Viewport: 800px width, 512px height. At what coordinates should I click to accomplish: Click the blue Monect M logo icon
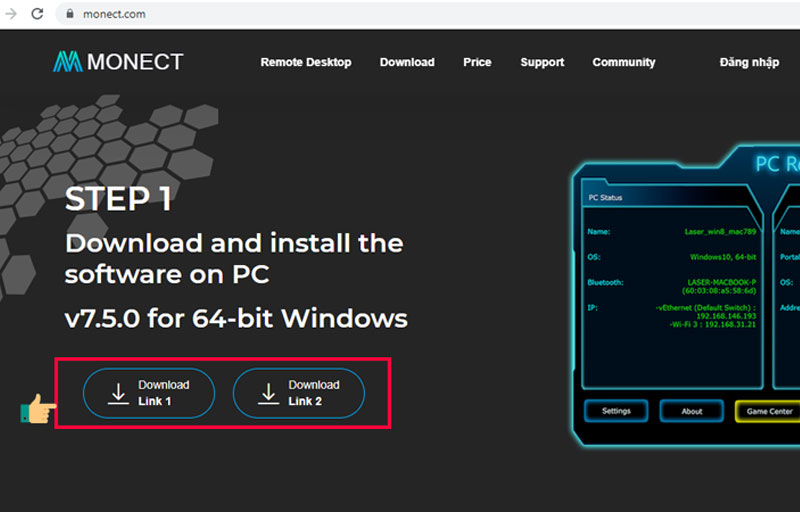(x=67, y=62)
